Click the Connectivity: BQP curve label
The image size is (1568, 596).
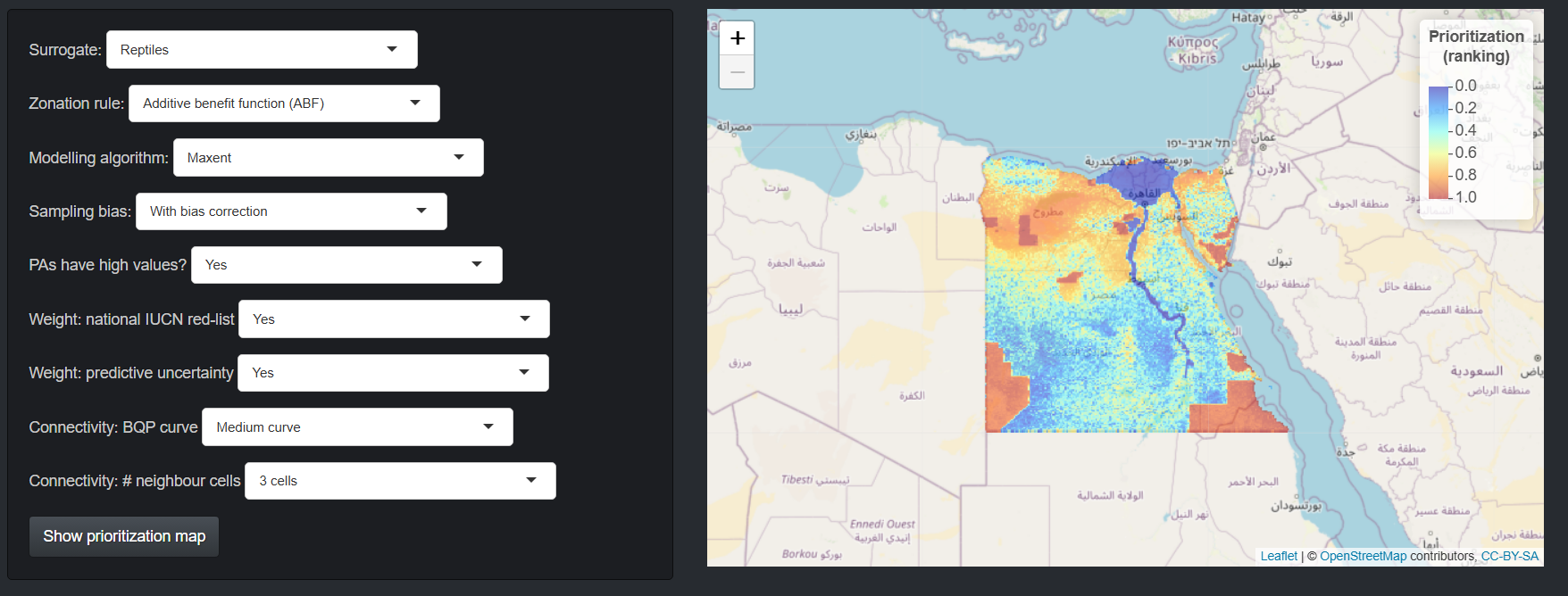coord(113,427)
